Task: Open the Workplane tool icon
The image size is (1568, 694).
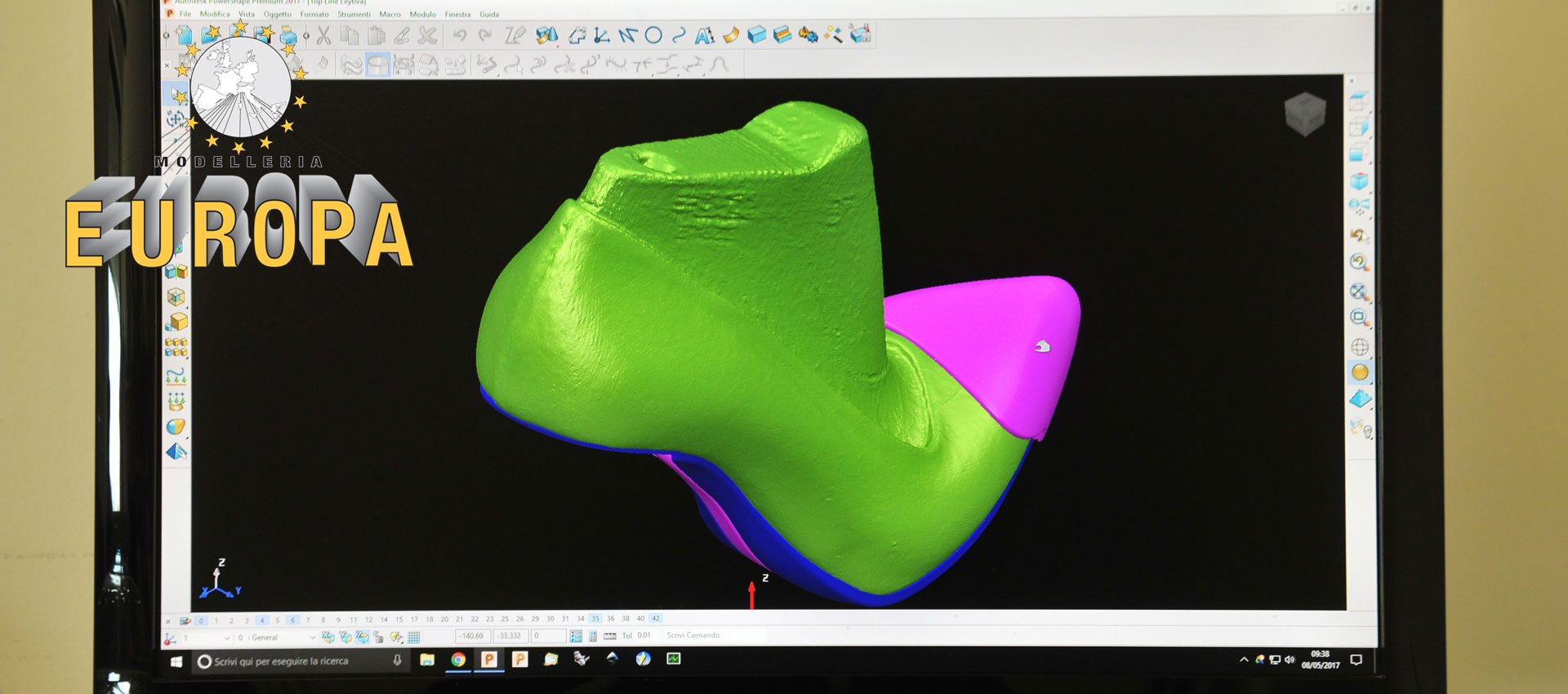Action: click(x=601, y=35)
